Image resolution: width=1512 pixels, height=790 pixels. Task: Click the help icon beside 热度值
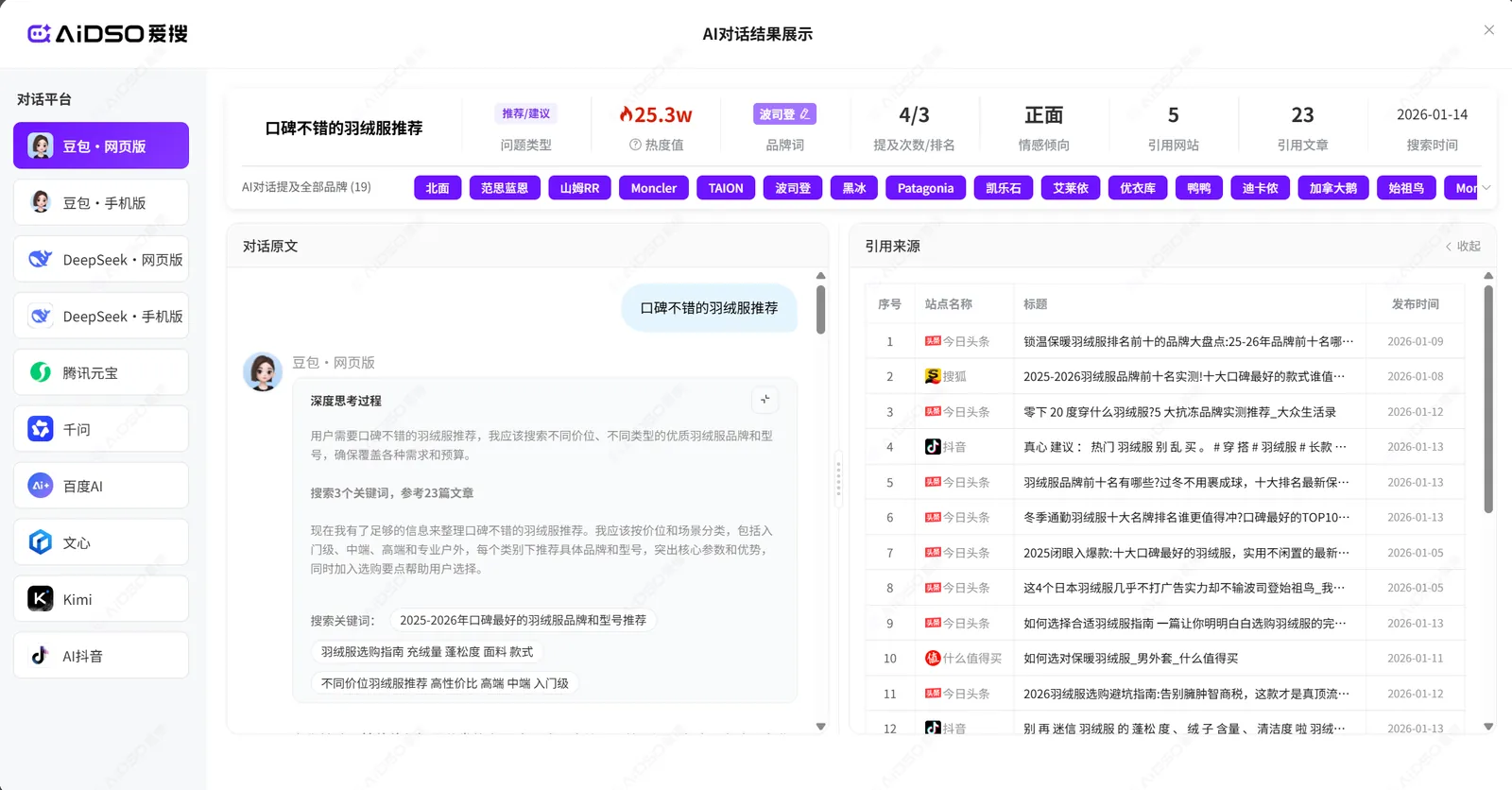click(635, 146)
